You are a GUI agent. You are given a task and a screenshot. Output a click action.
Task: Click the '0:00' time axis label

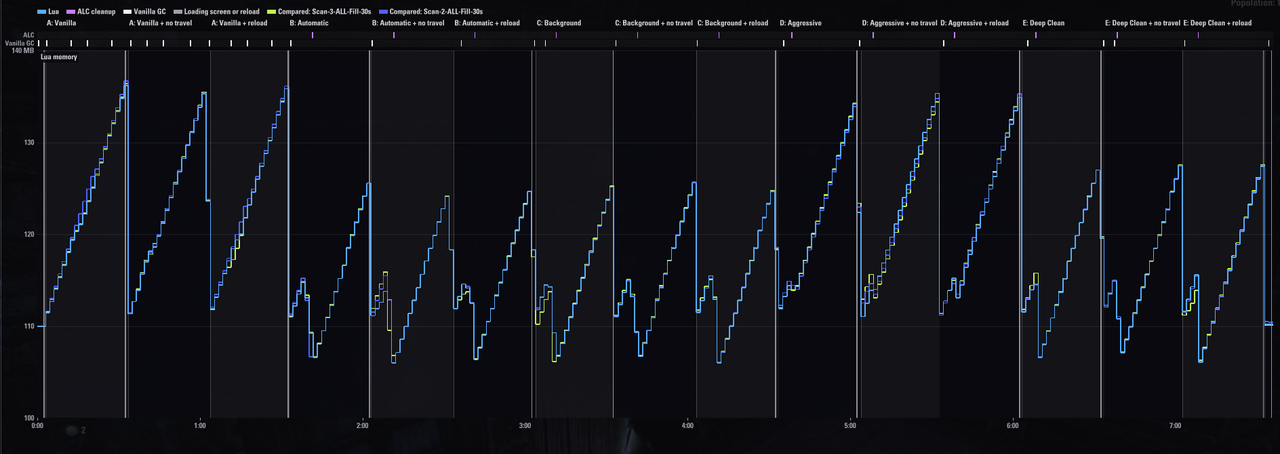tap(38, 426)
